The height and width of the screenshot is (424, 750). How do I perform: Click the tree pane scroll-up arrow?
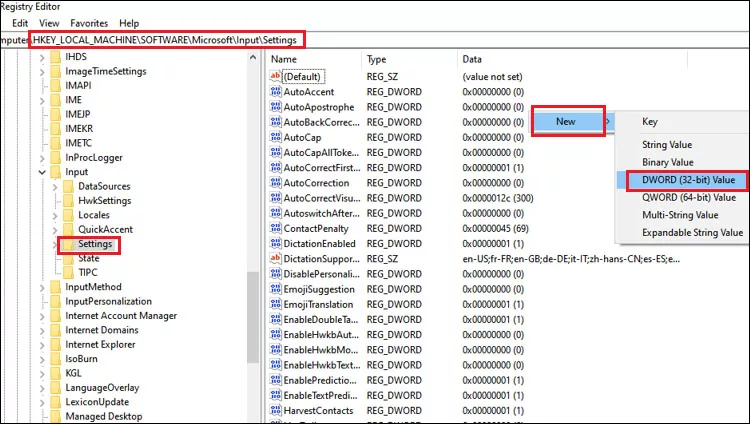click(253, 58)
